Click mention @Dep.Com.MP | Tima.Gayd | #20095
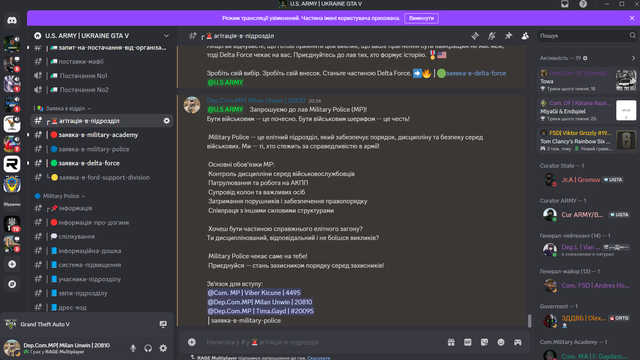The width and height of the screenshot is (640, 360). coord(260,311)
